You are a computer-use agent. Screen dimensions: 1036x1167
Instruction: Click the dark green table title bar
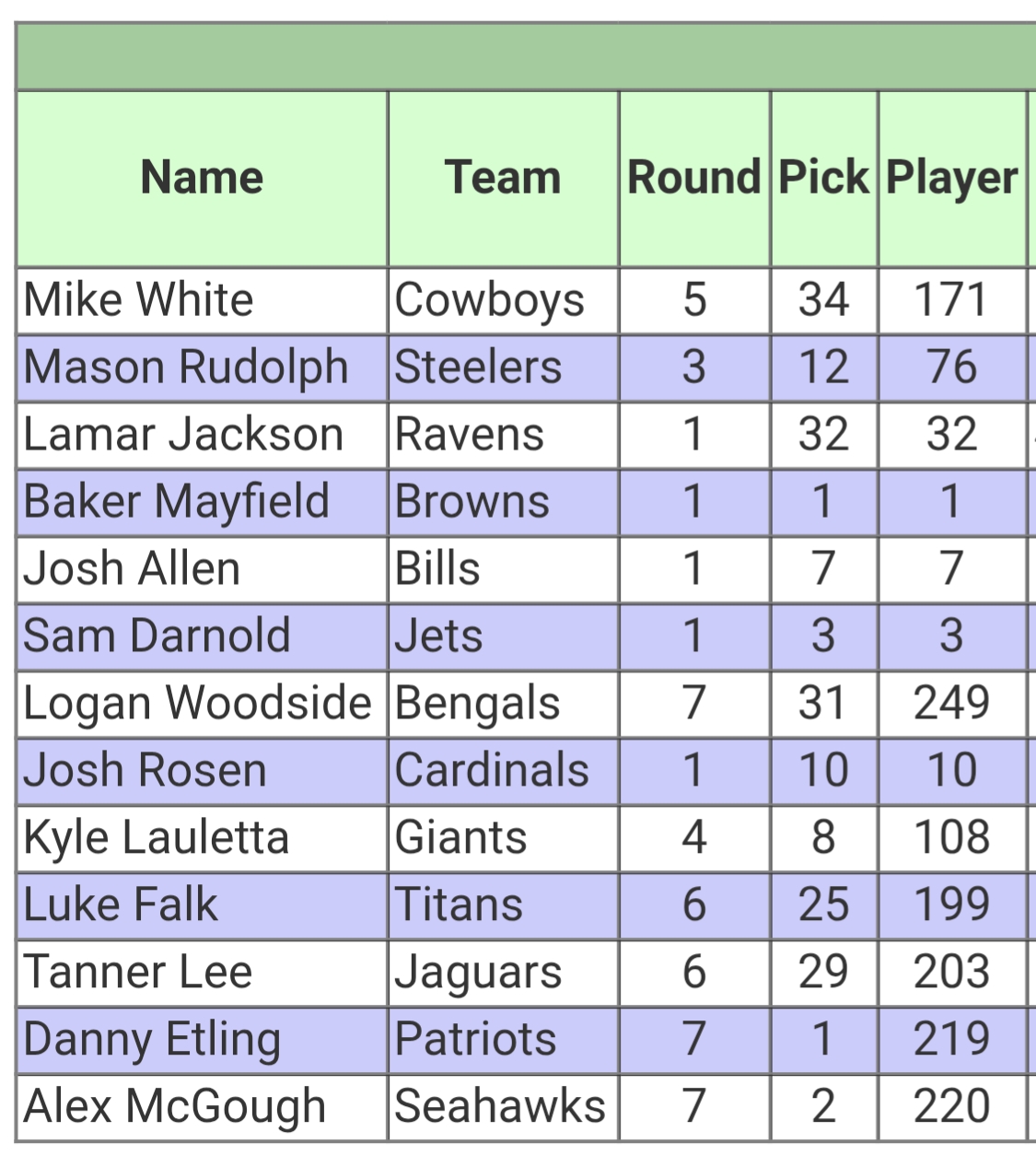[x=525, y=56]
